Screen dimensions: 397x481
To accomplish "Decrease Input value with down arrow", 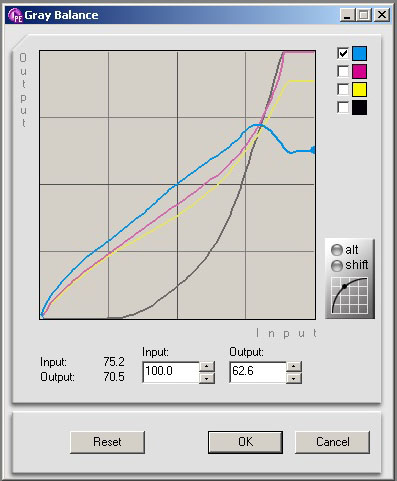I will point(207,378).
